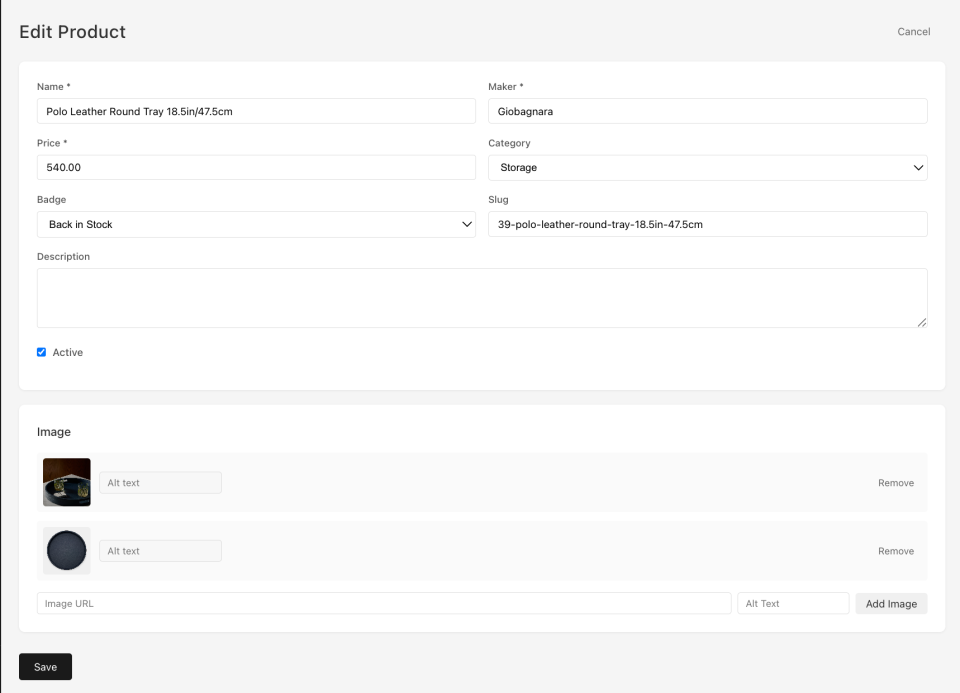
Task: Click the Edit Product heading
Action: (x=72, y=32)
